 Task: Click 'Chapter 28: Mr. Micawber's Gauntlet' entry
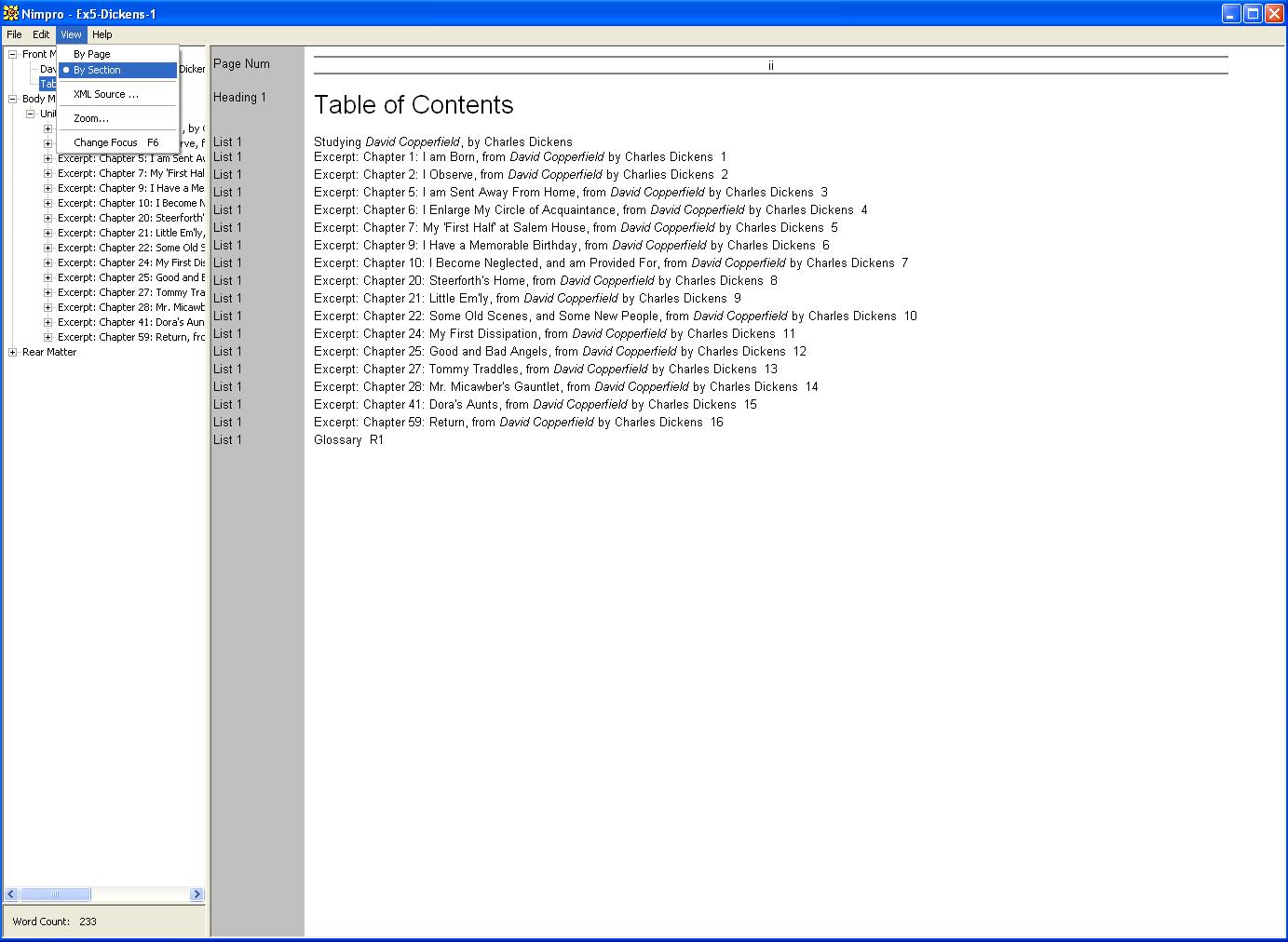(x=566, y=387)
